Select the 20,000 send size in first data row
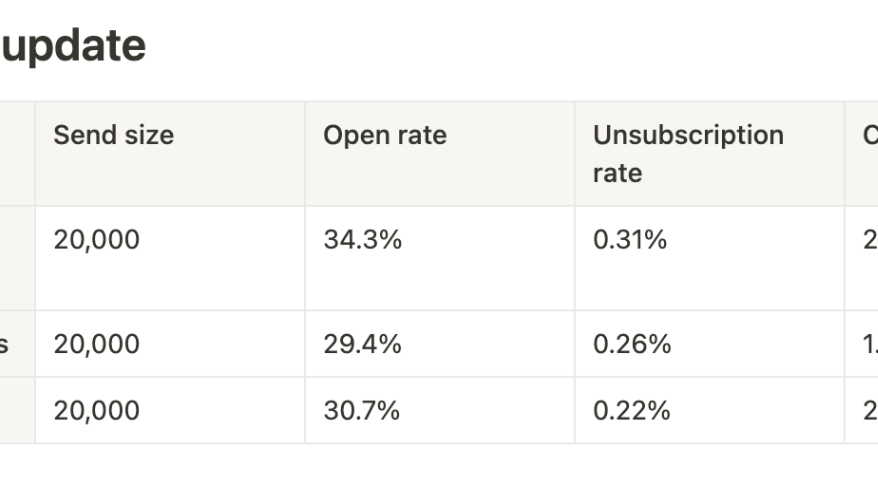The height and width of the screenshot is (494, 878). pyautogui.click(x=169, y=258)
